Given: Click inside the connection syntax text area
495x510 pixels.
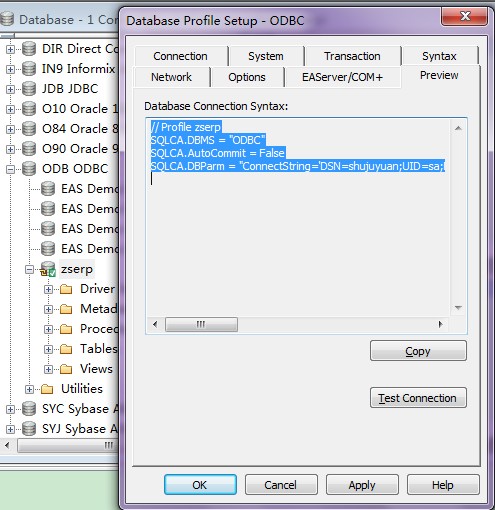Looking at the screenshot, I should pyautogui.click(x=298, y=218).
